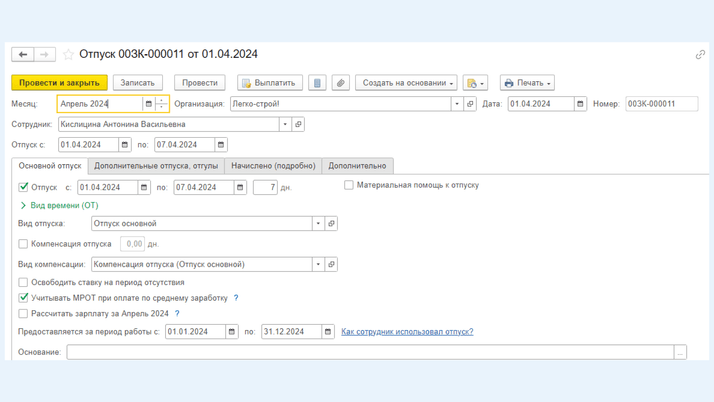Image resolution: width=714 pixels, height=402 pixels.
Task: Open employee card for Кислицина Антонина
Action: (x=298, y=125)
